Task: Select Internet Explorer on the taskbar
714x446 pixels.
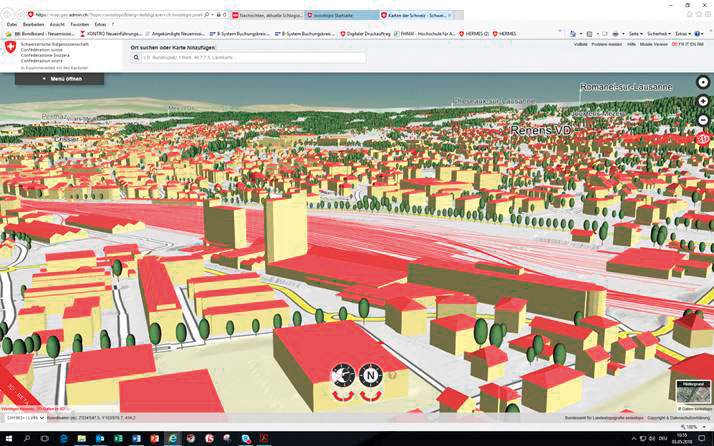Action: 173,439
